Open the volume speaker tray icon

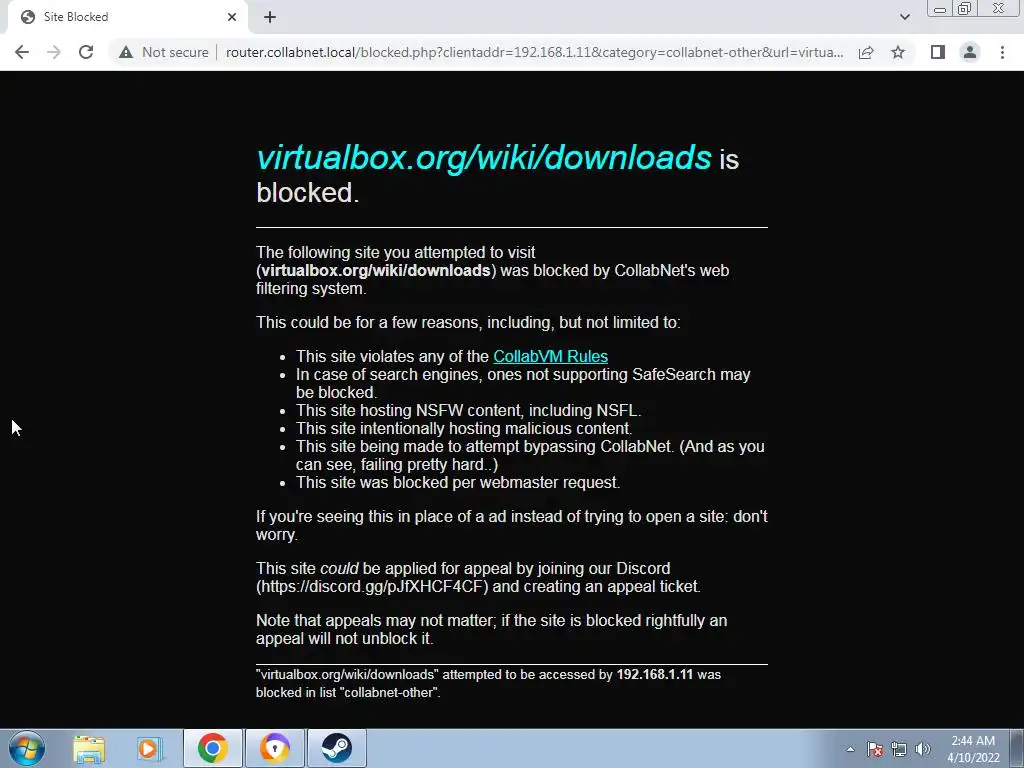(x=923, y=749)
